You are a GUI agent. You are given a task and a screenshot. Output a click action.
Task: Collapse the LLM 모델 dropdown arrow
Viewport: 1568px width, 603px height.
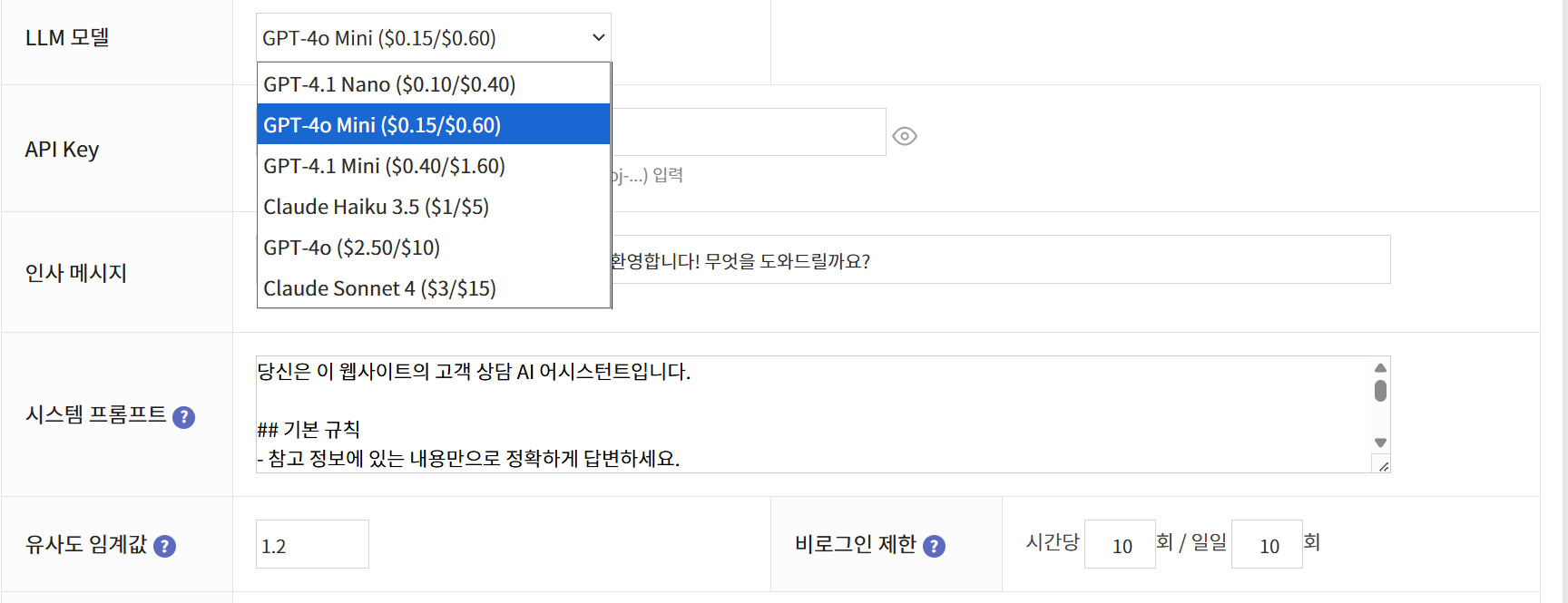pos(598,38)
